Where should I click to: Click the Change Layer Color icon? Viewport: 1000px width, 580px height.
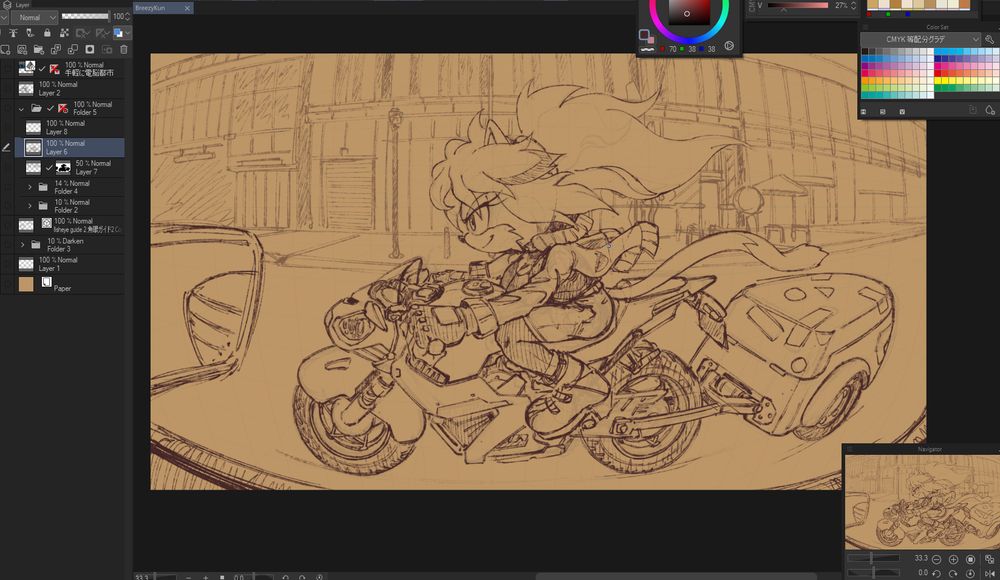(x=118, y=33)
